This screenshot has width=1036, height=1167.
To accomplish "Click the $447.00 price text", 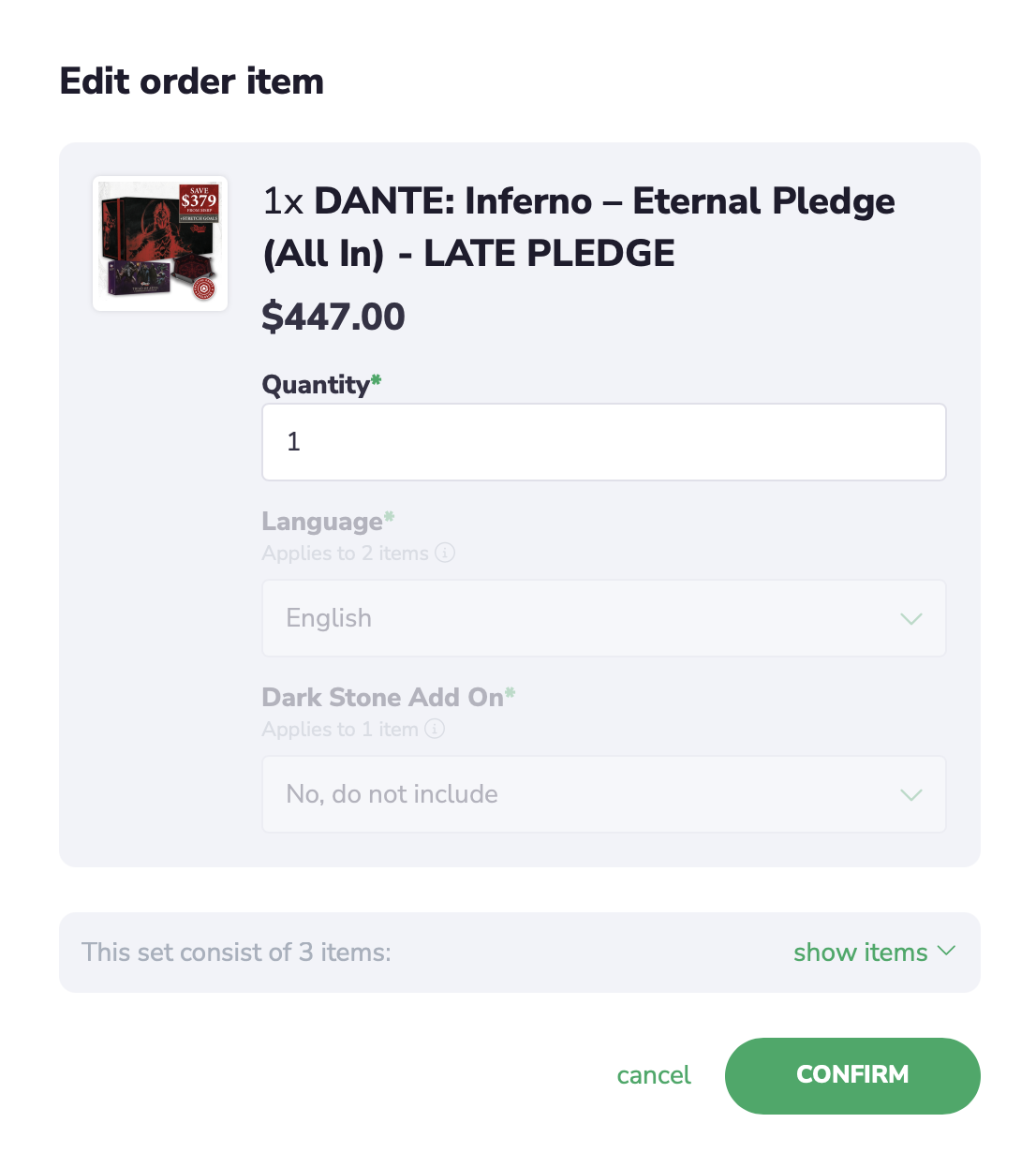I will click(x=333, y=317).
